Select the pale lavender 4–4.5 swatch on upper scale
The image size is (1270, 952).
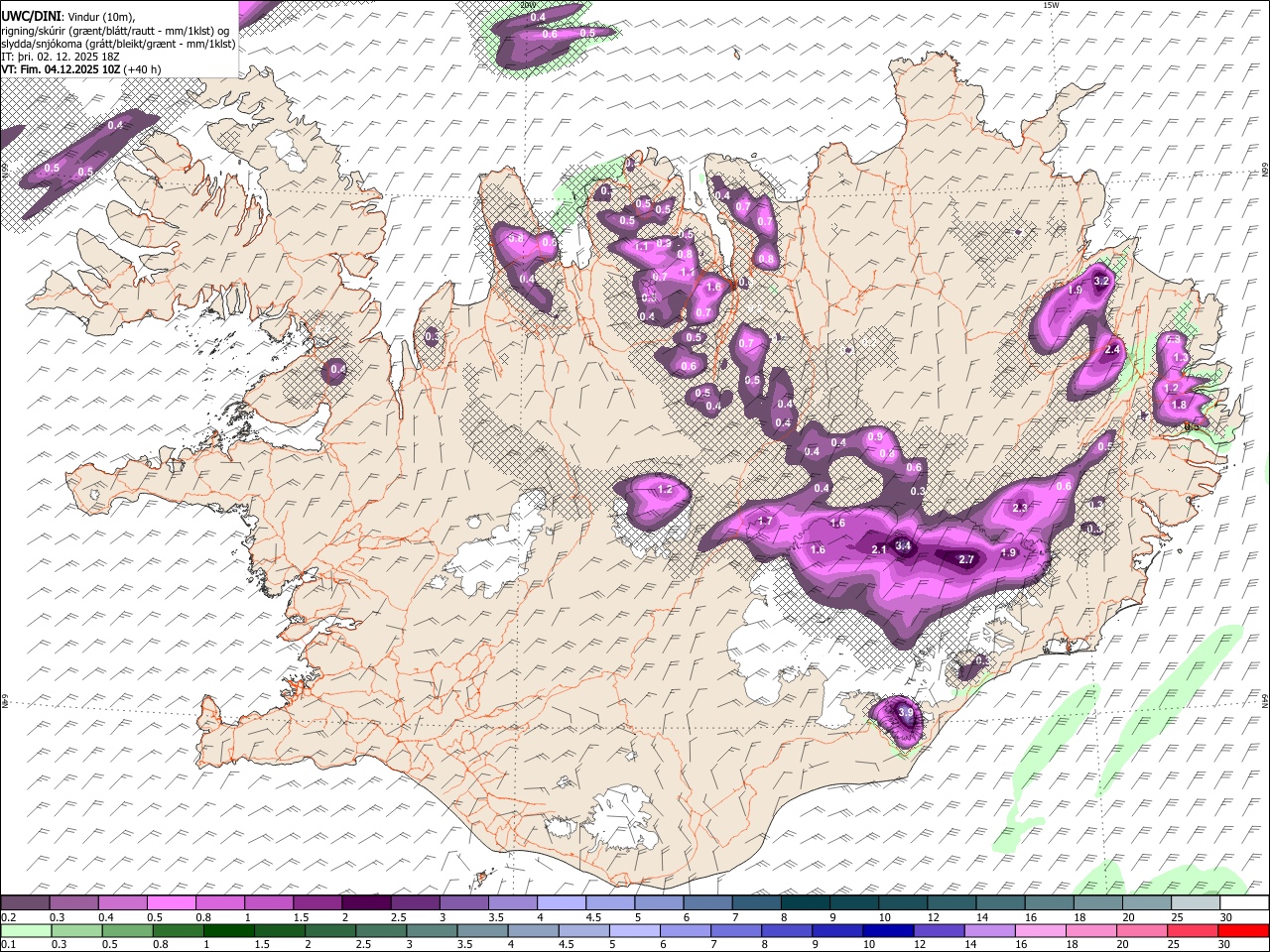point(562,903)
